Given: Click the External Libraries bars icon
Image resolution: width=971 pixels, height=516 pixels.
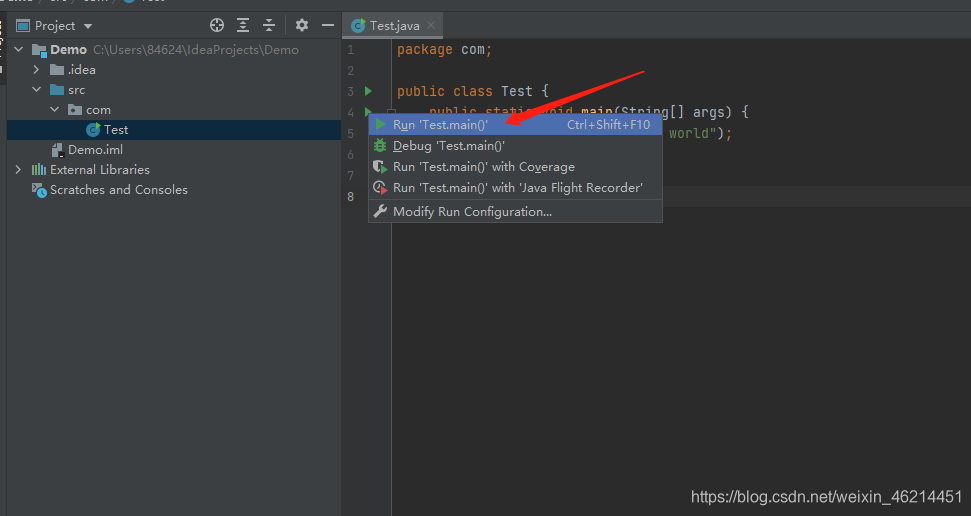Looking at the screenshot, I should [39, 169].
